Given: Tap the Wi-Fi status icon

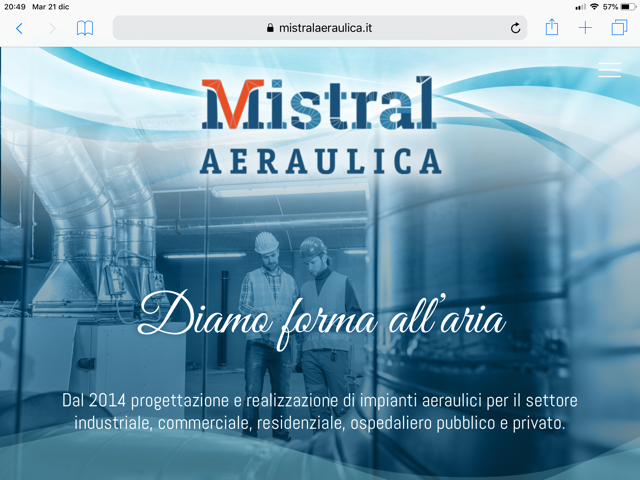Looking at the screenshot, I should (594, 6).
